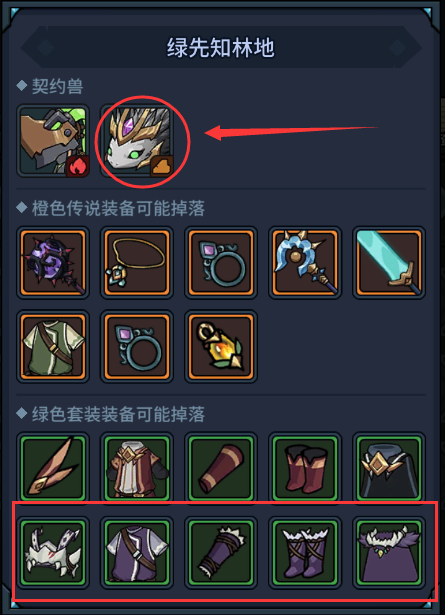Select the circled spiky-haired contract beast portrait

[137, 141]
